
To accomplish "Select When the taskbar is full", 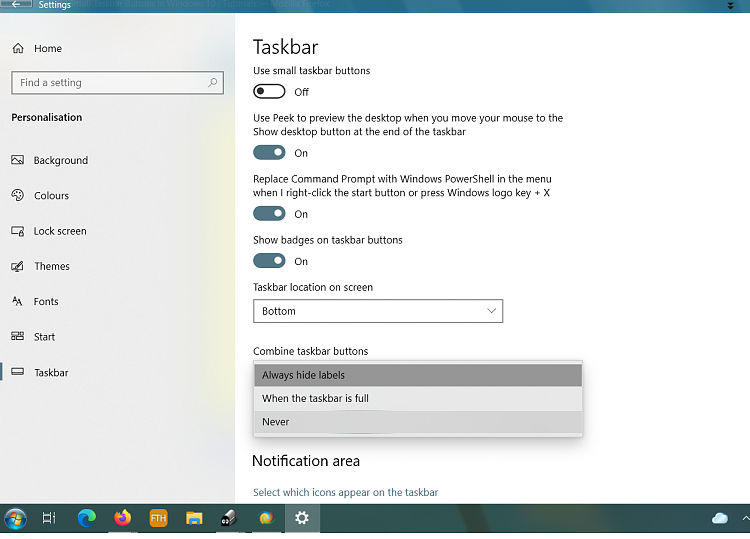I will click(x=418, y=398).
